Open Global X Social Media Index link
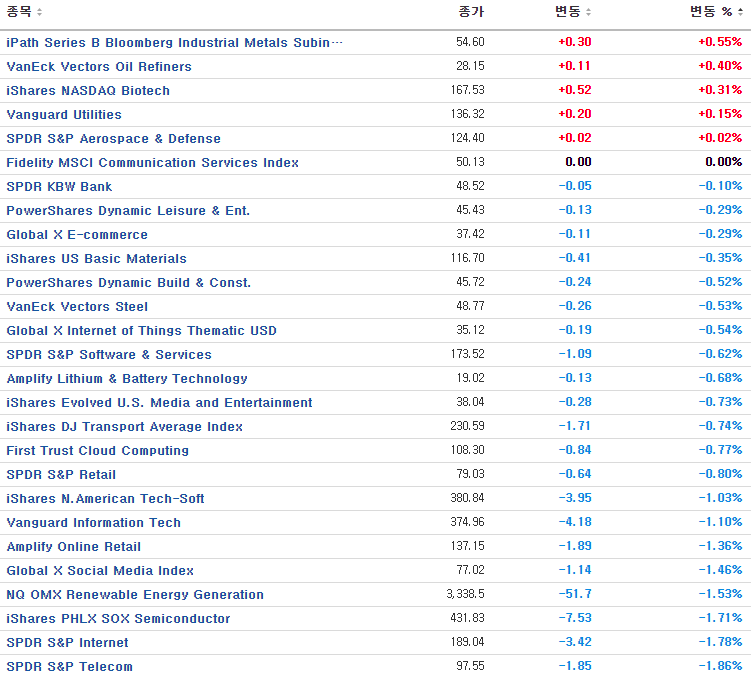The image size is (751, 682). tap(100, 570)
